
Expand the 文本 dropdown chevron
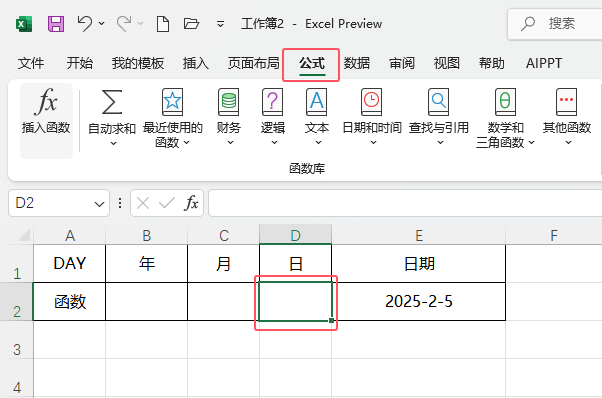318,143
